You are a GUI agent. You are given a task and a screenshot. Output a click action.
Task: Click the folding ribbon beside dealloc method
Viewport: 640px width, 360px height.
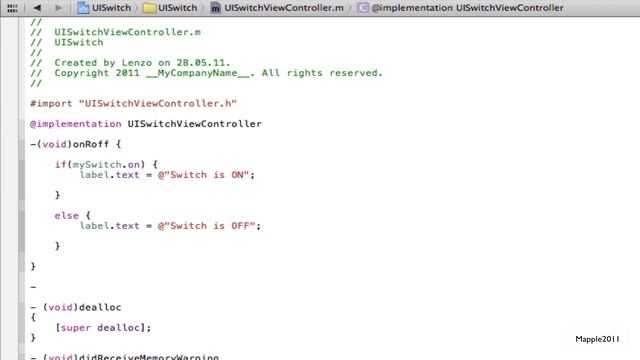[x=21, y=322]
